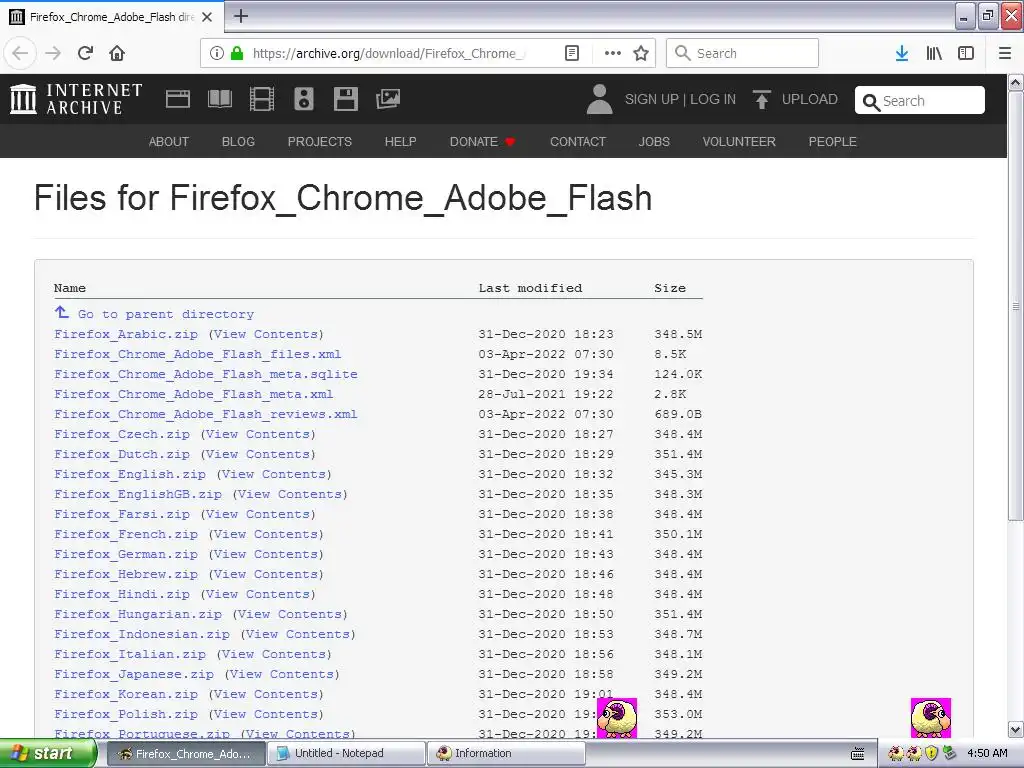Screen dimensions: 1024x768
Task: Click the page scrollbar up arrow
Action: coord(1016,83)
